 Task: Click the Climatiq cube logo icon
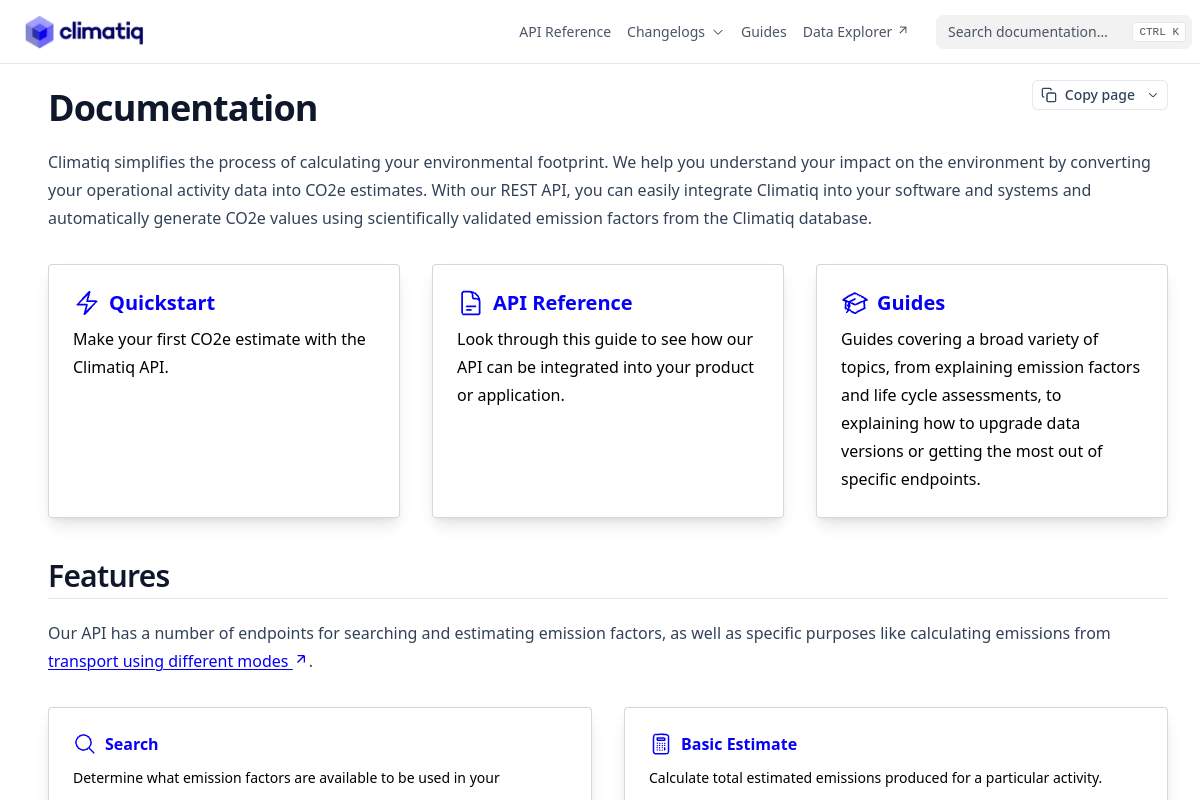click(x=40, y=32)
